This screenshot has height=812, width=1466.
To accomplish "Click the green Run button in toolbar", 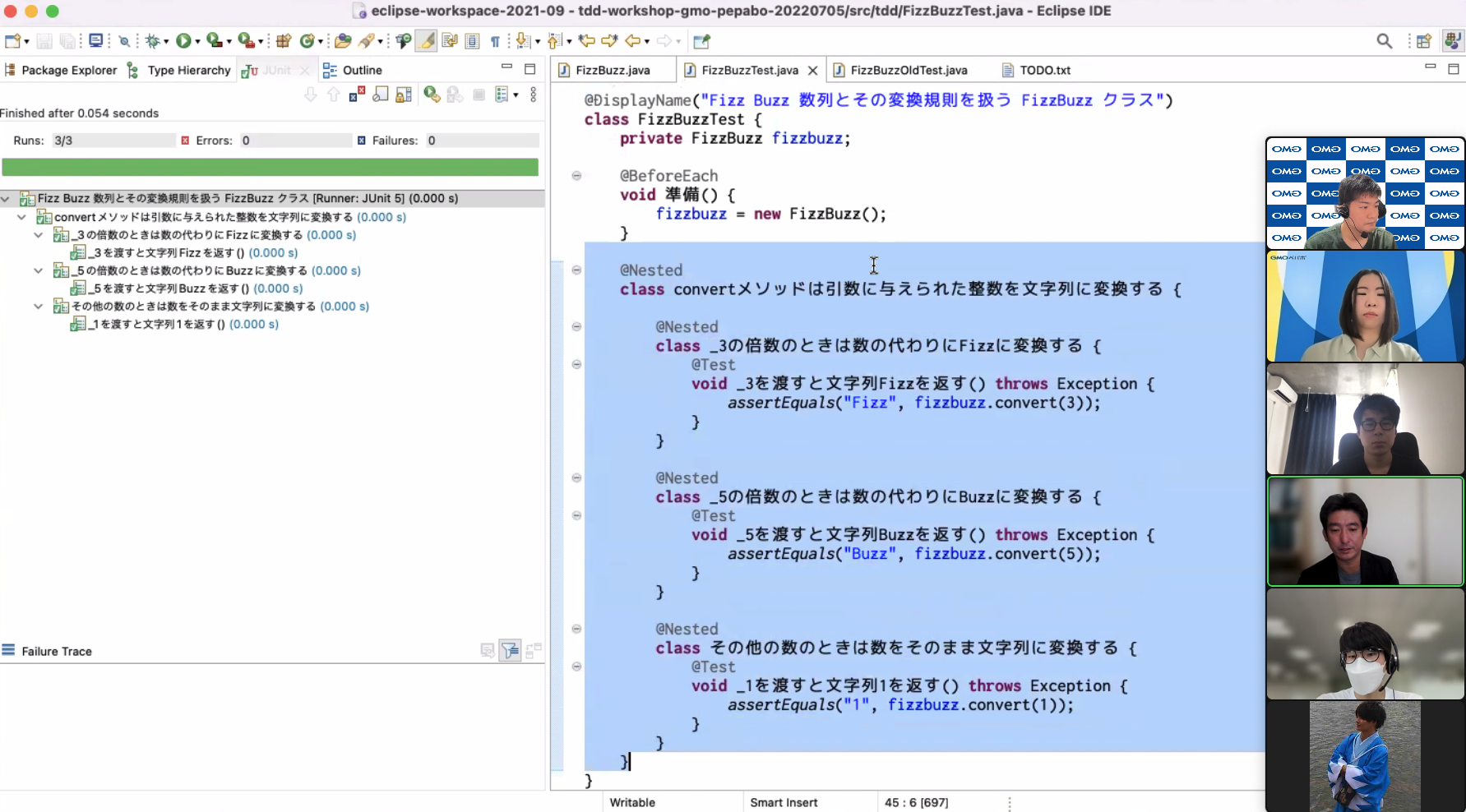I will click(183, 41).
